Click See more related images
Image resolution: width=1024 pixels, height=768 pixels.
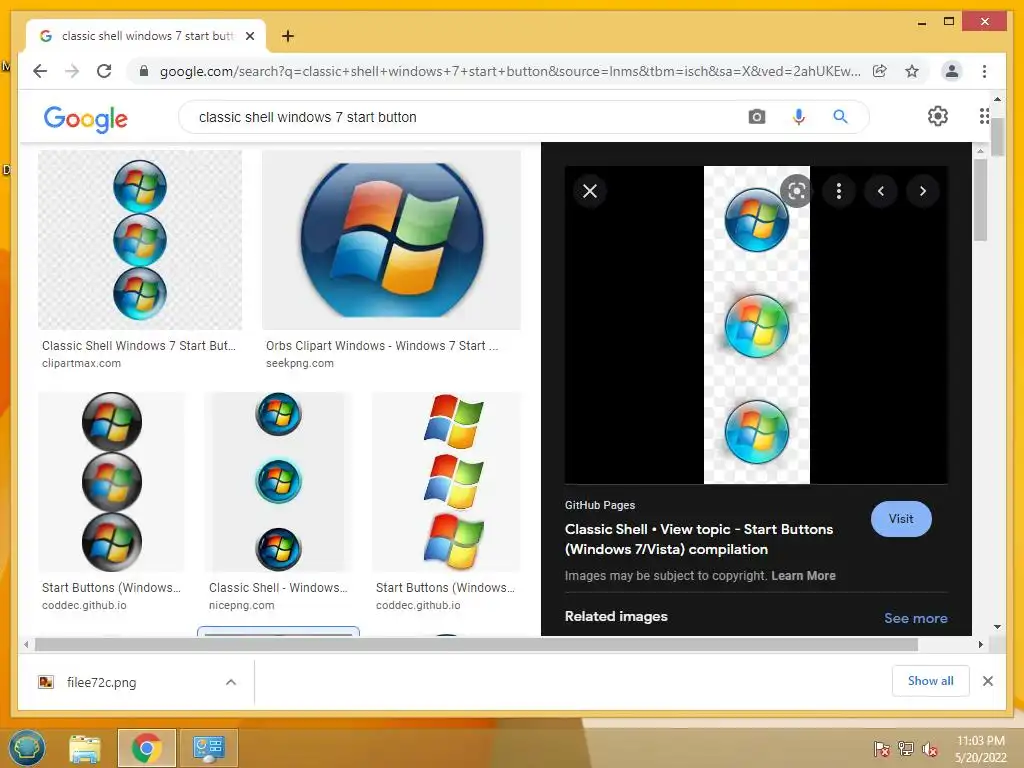tap(916, 618)
